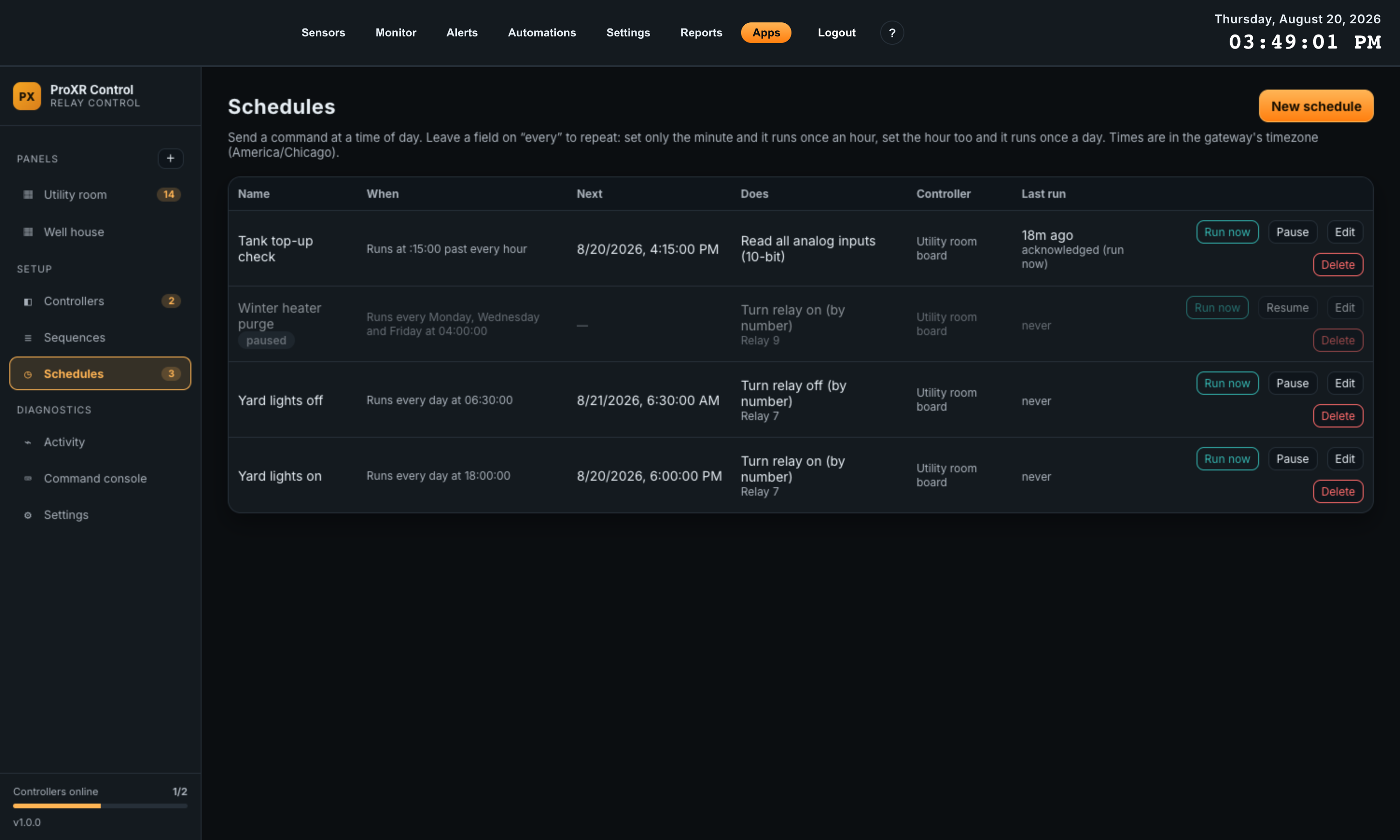Click the 03:49:01 PM clock
This screenshot has height=840, width=1400.
(x=1305, y=42)
